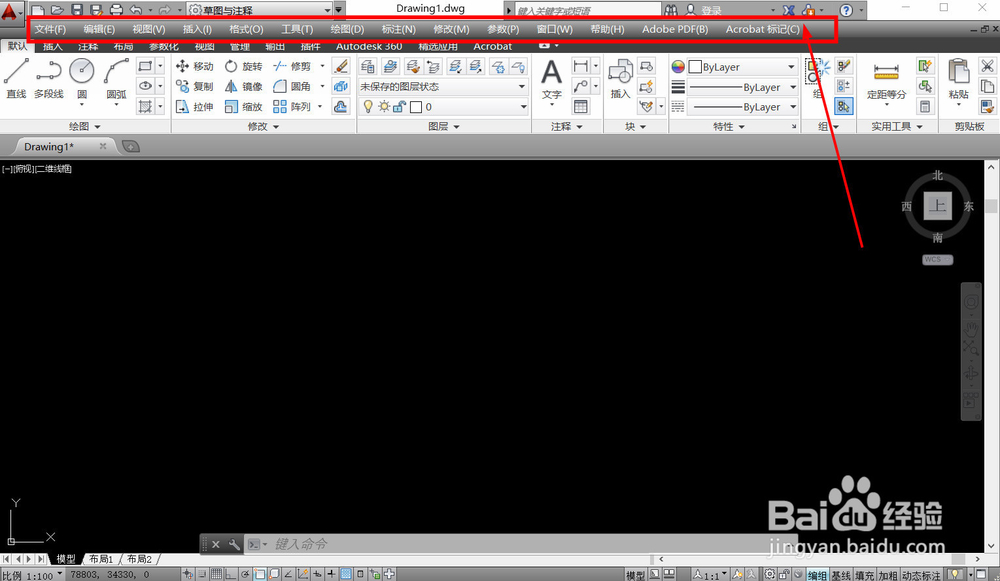Image resolution: width=1000 pixels, height=581 pixels.
Task: Close the Drawing1* file tab
Action: (x=102, y=146)
